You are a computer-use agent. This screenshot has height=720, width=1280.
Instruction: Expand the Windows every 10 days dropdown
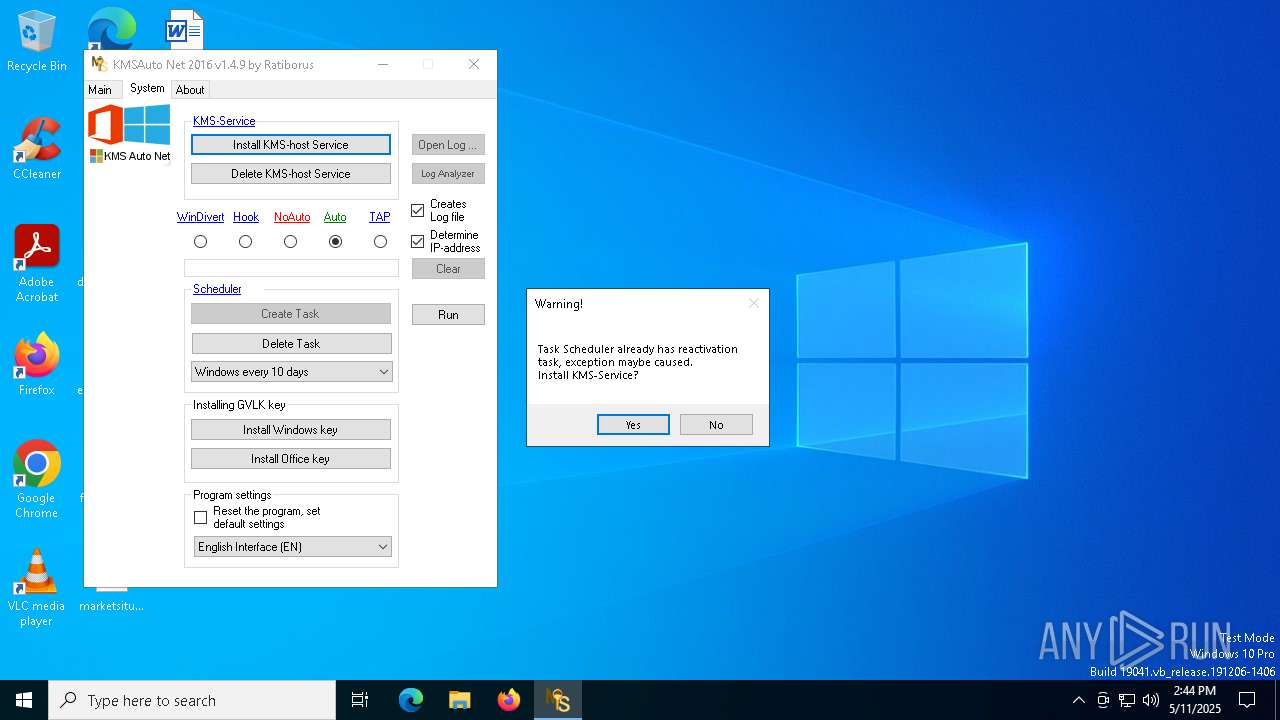click(x=291, y=372)
